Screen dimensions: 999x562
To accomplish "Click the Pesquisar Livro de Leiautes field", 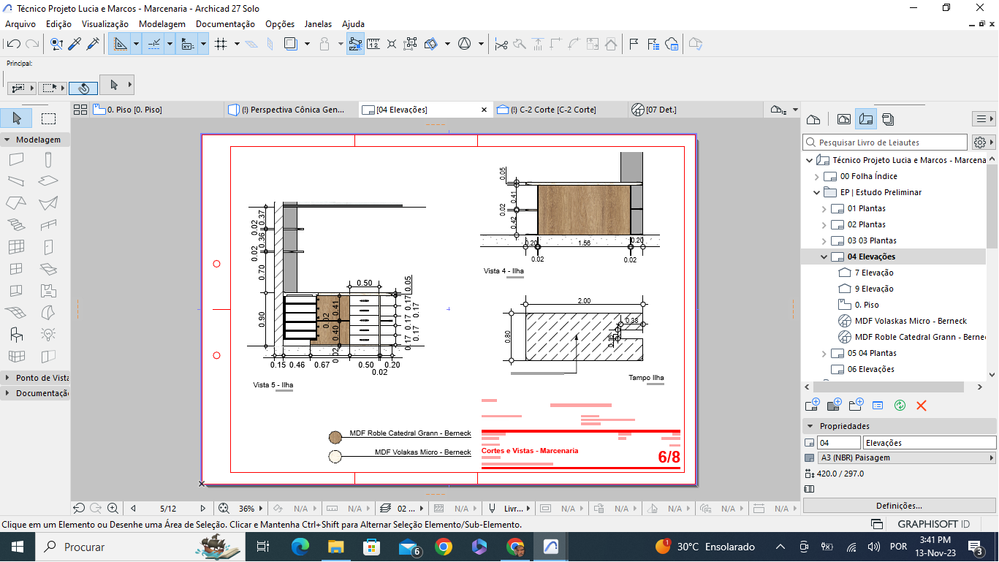I will (886, 143).
